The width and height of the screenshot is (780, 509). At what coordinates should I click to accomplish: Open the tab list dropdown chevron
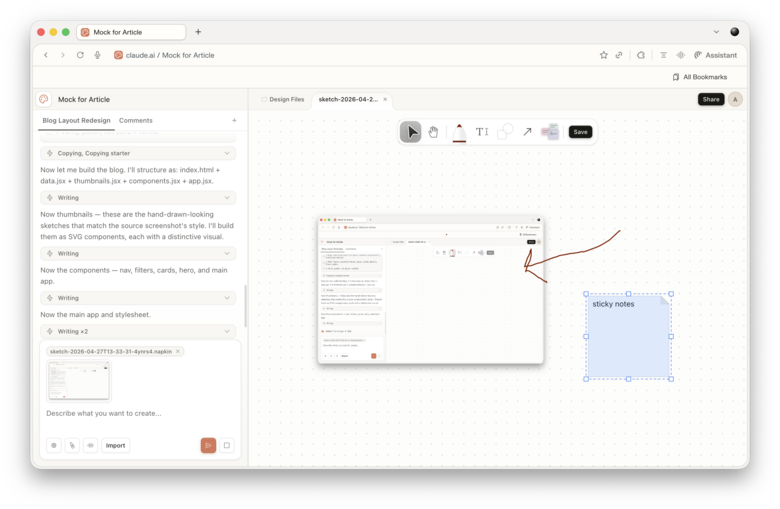pos(716,32)
